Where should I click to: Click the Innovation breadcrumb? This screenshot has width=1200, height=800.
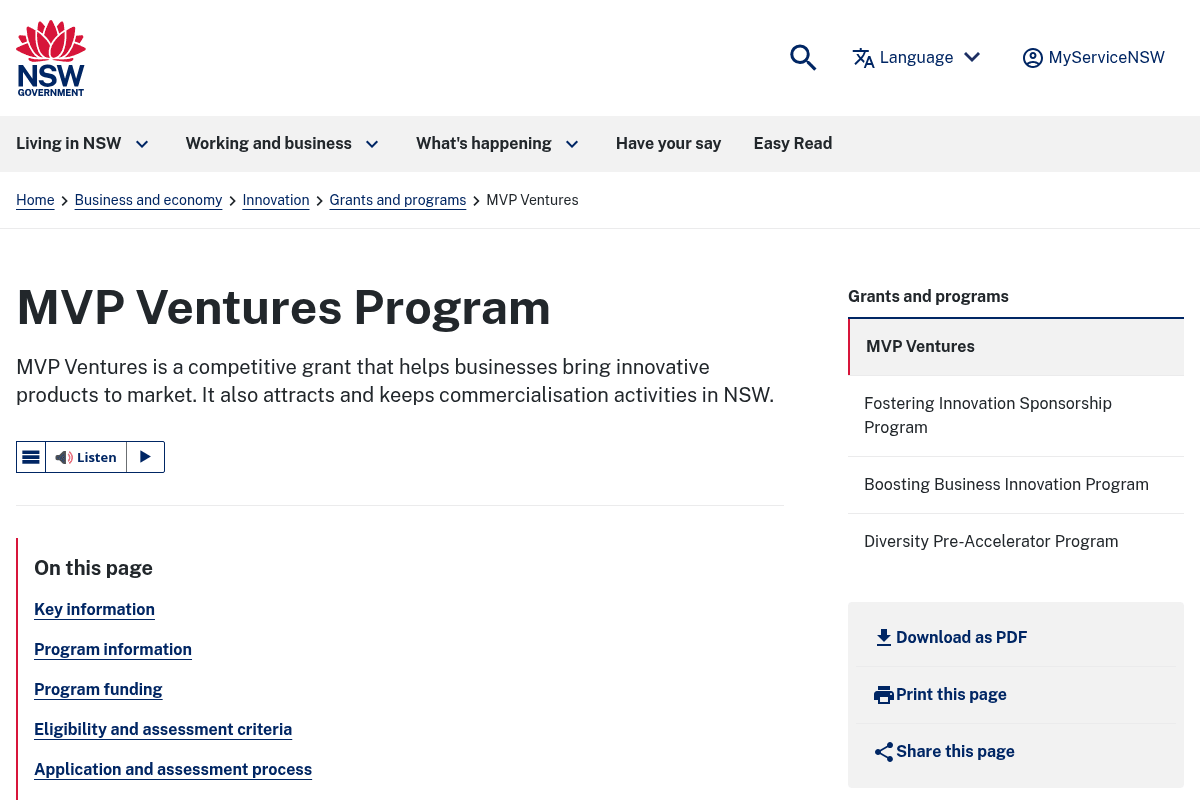[x=276, y=200]
